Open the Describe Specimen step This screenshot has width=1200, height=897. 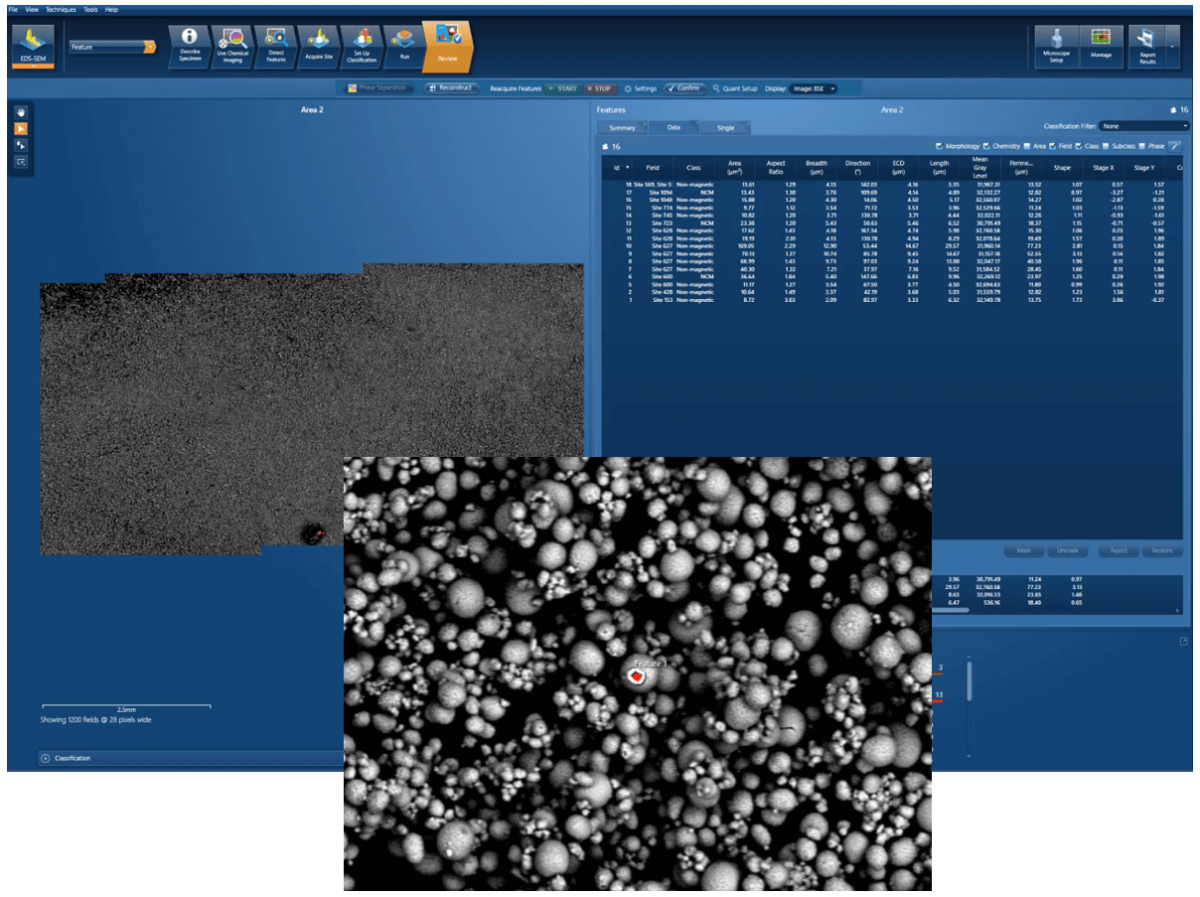click(x=187, y=45)
